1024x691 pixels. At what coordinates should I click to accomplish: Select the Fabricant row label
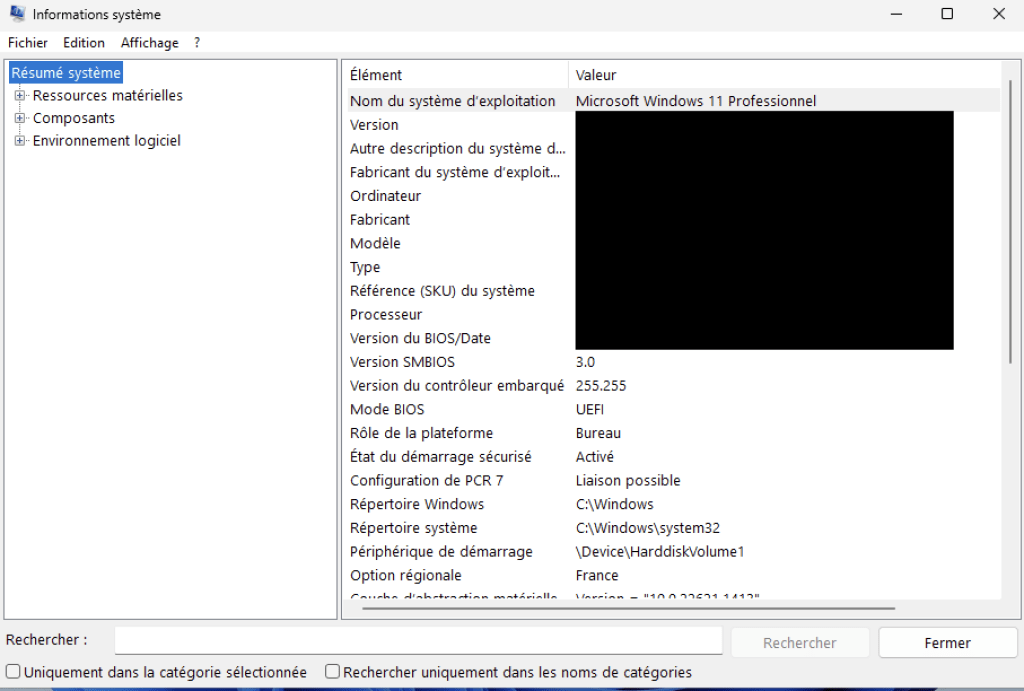coord(379,219)
